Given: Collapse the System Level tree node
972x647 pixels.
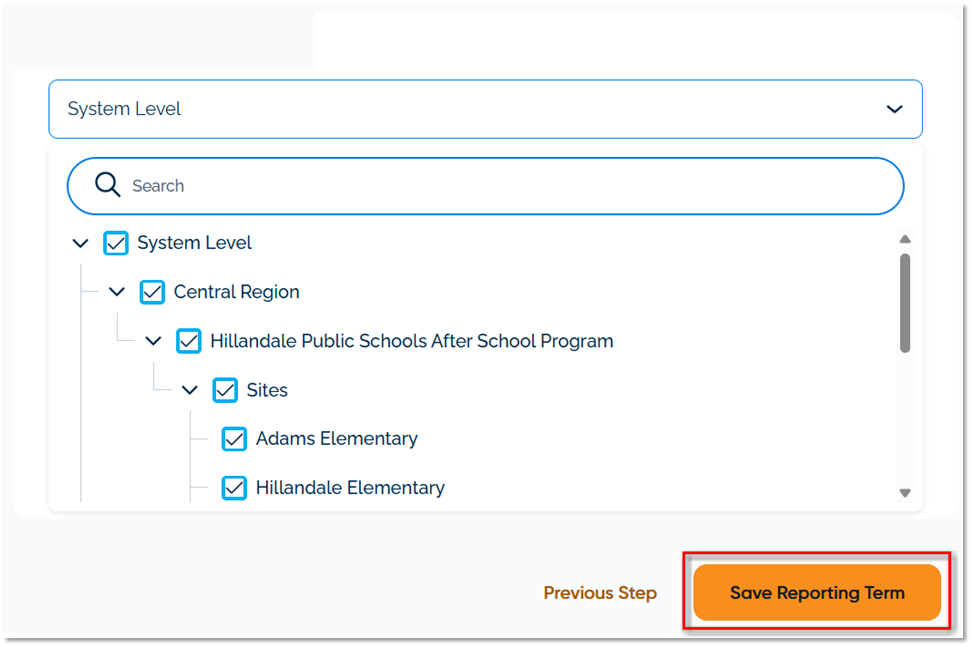Looking at the screenshot, I should click(x=81, y=243).
